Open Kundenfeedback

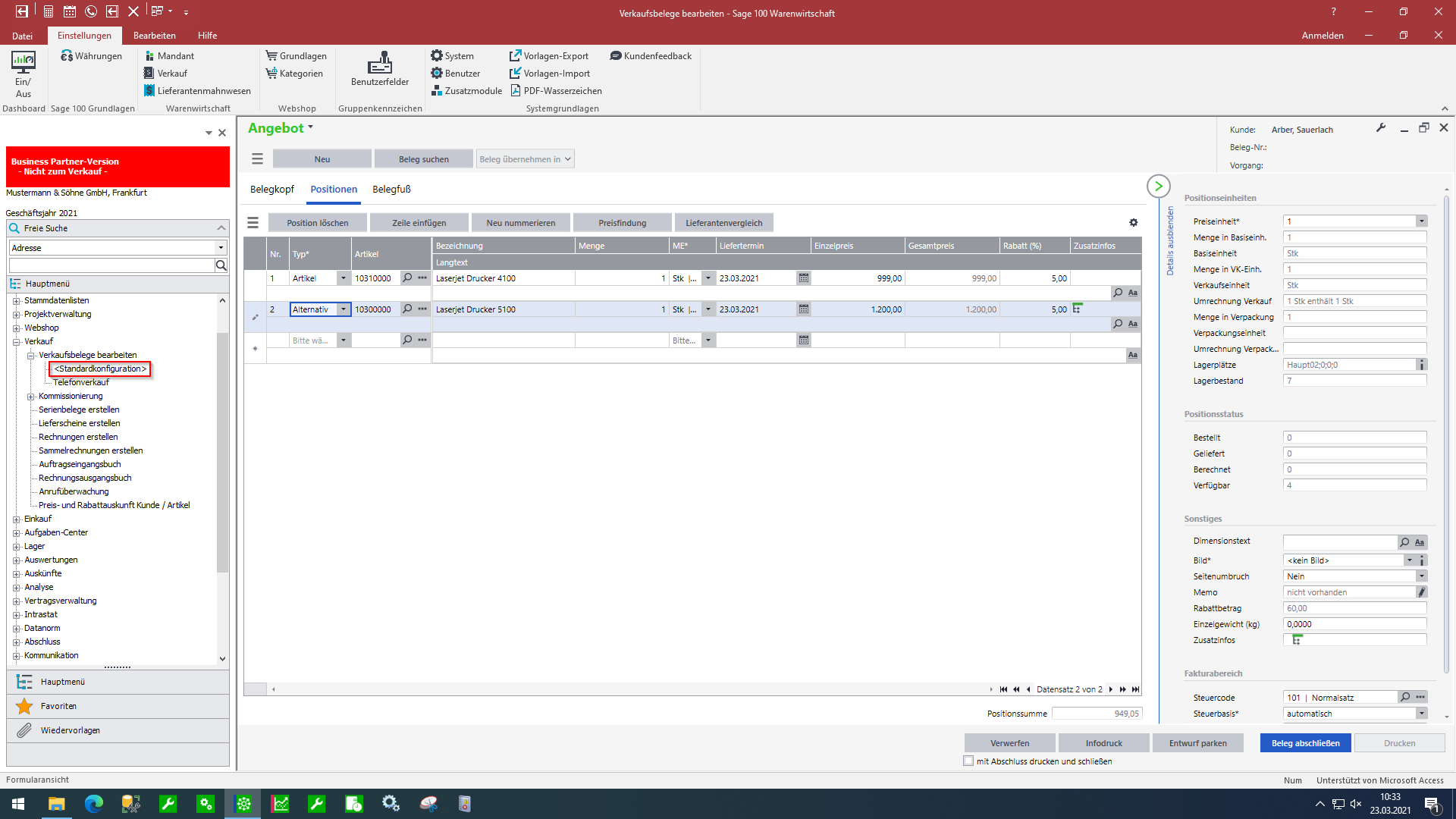pyautogui.click(x=651, y=56)
